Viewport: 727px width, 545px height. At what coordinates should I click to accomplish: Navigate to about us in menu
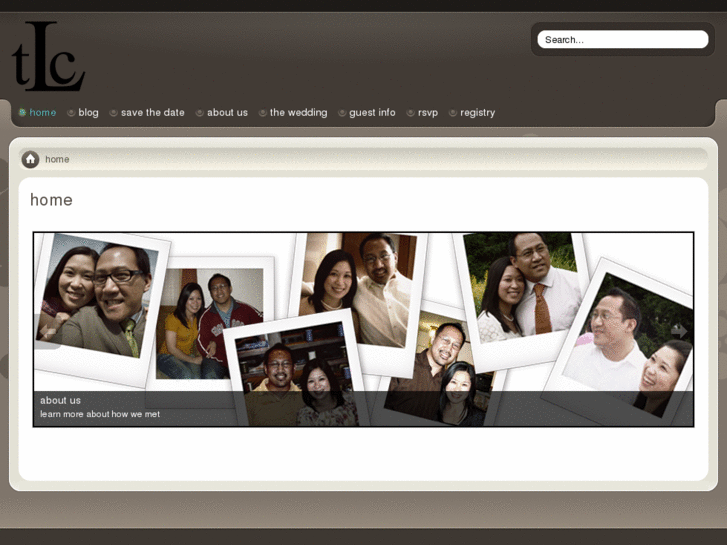coord(227,113)
